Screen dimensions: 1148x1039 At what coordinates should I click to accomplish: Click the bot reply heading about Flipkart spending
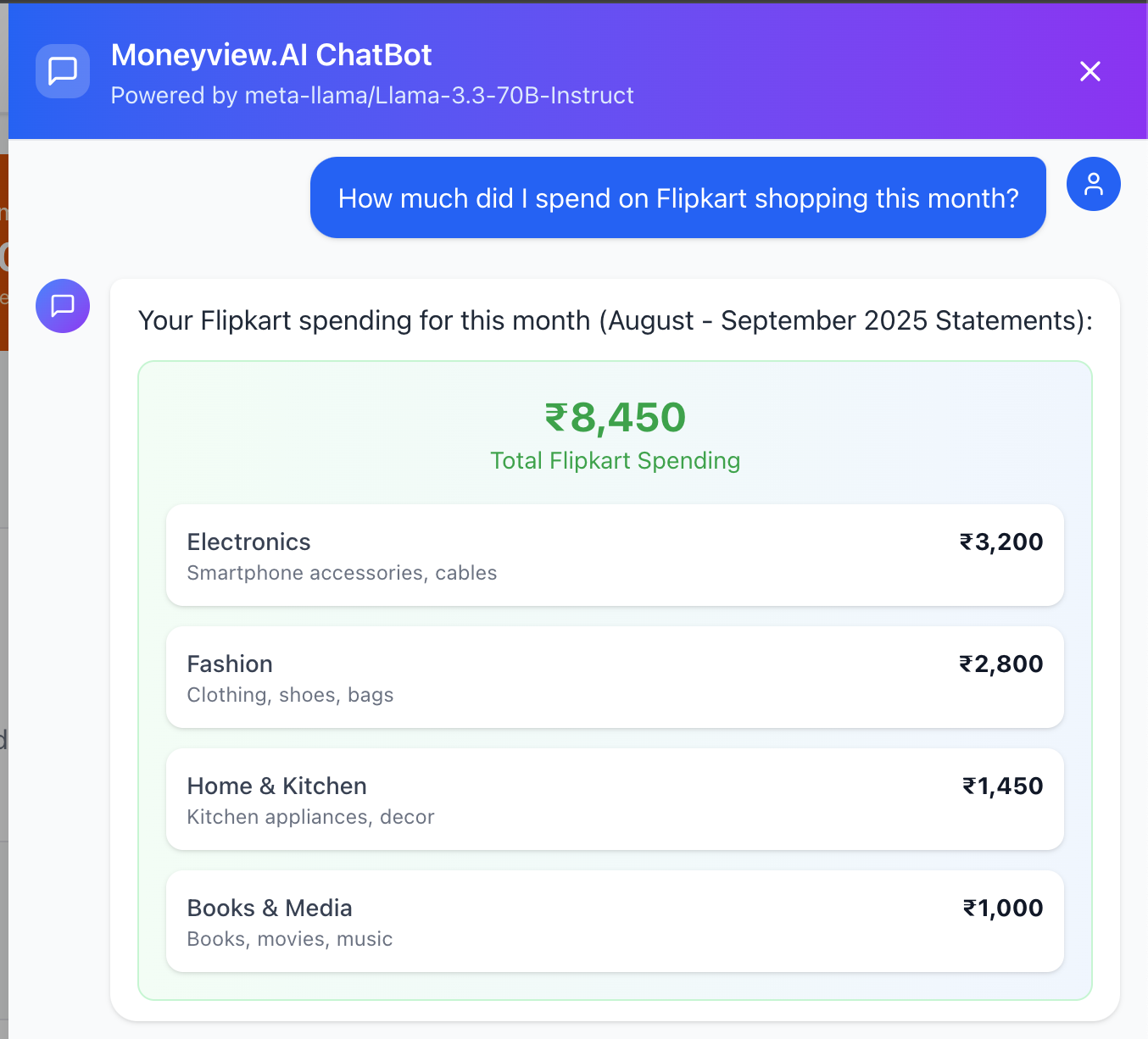(616, 320)
